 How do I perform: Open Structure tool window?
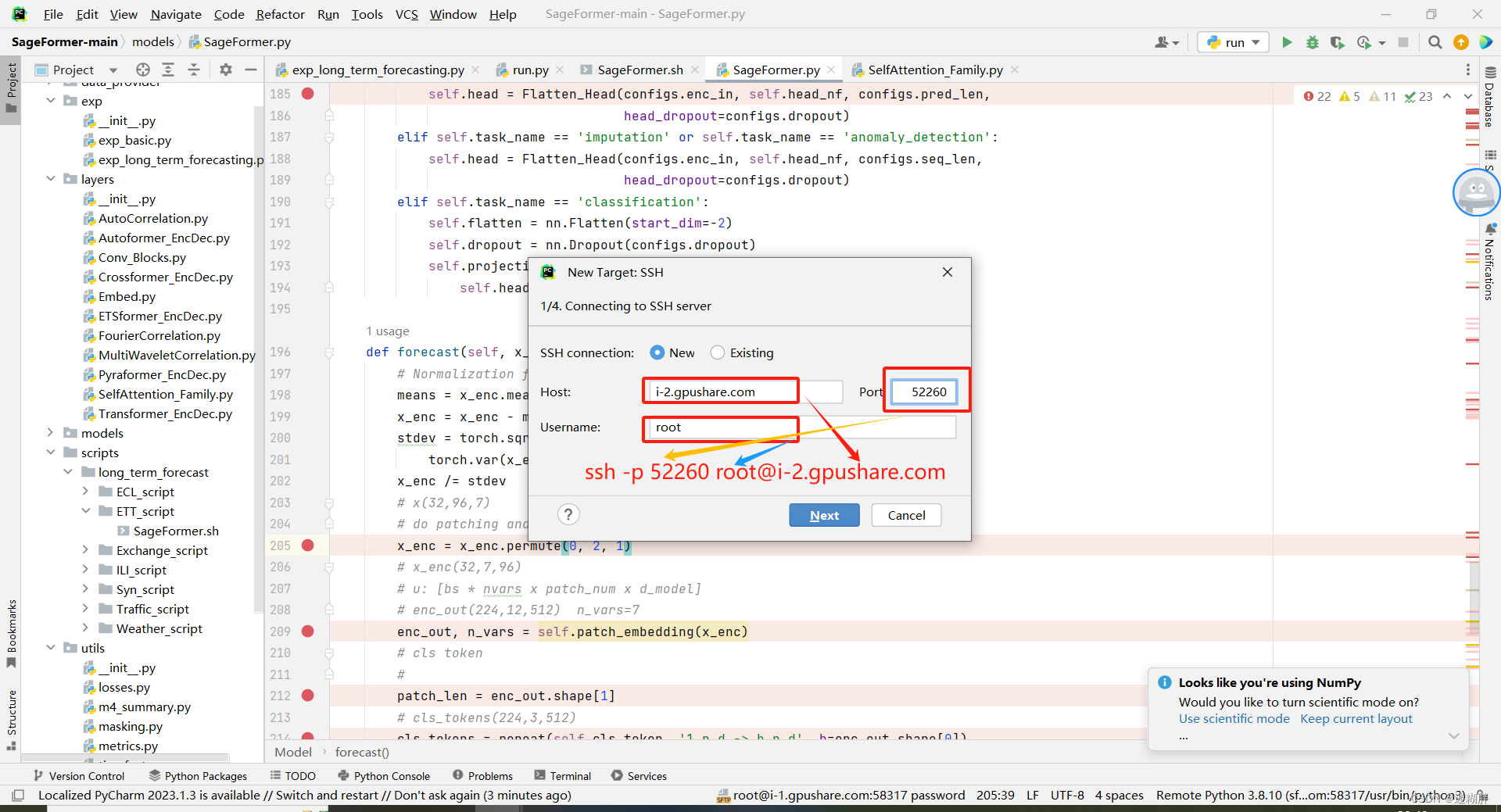(12, 719)
